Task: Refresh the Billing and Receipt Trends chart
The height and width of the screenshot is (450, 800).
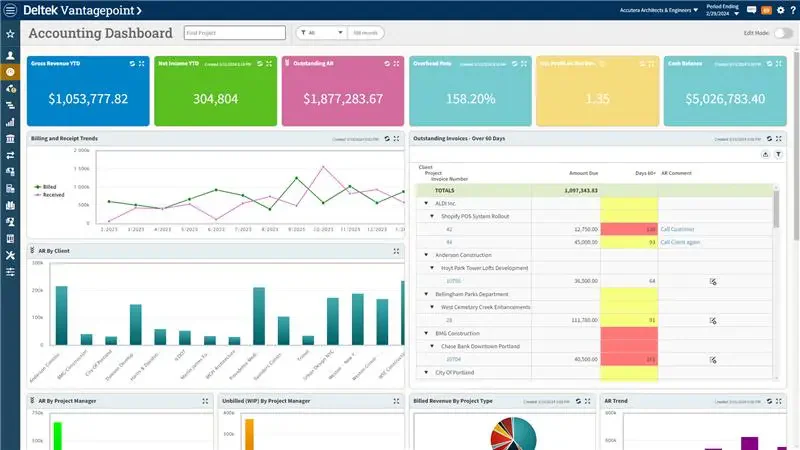Action: coord(387,139)
